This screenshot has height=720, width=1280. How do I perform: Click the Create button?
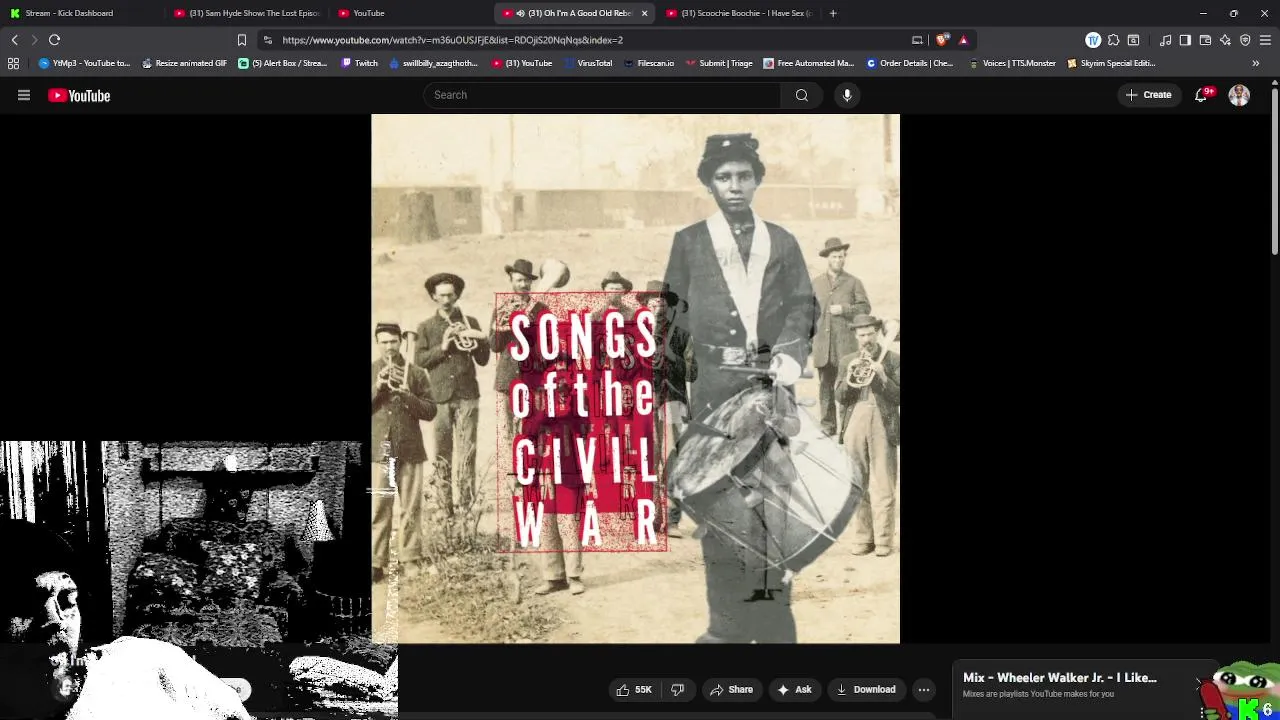click(x=1148, y=95)
